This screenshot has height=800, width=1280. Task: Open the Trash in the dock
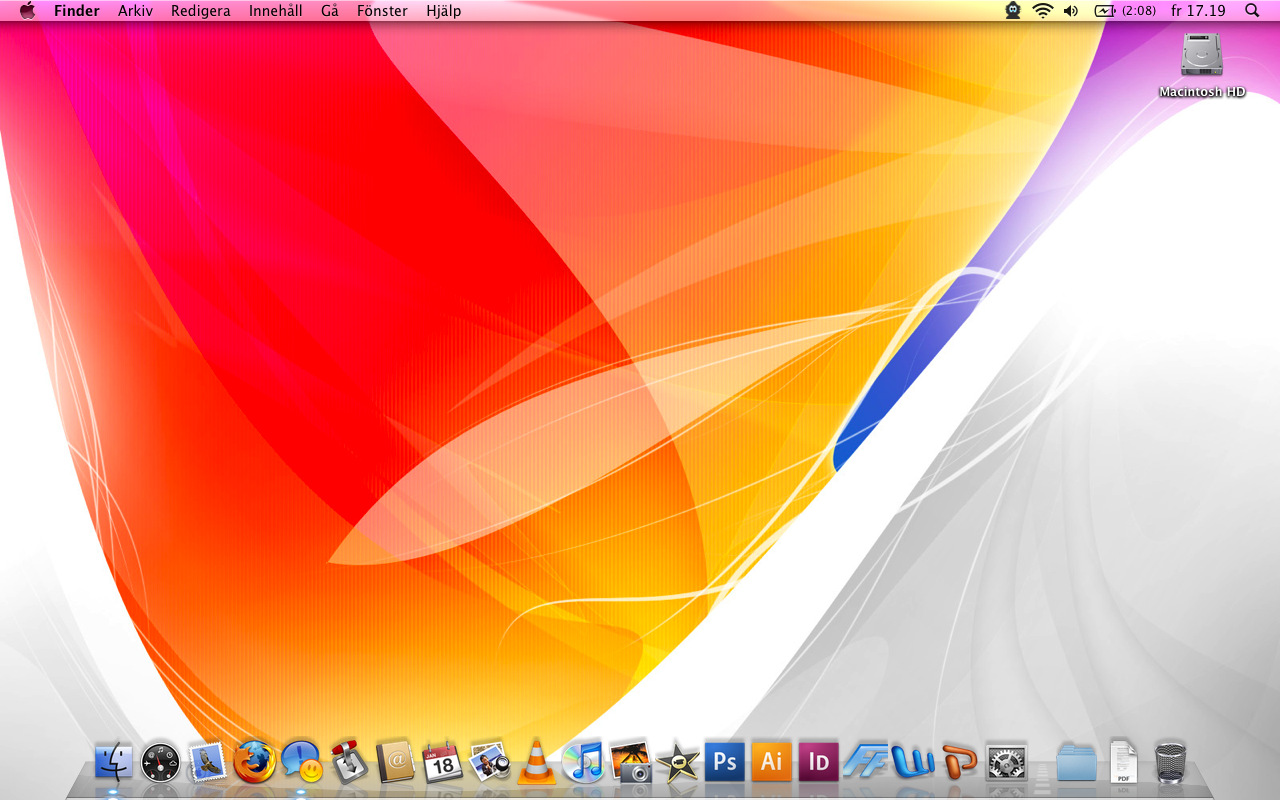tap(1170, 762)
